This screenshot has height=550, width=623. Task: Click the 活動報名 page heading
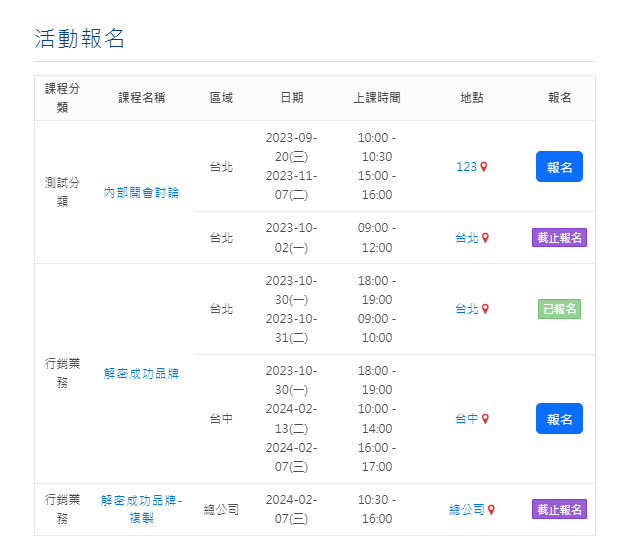point(80,39)
